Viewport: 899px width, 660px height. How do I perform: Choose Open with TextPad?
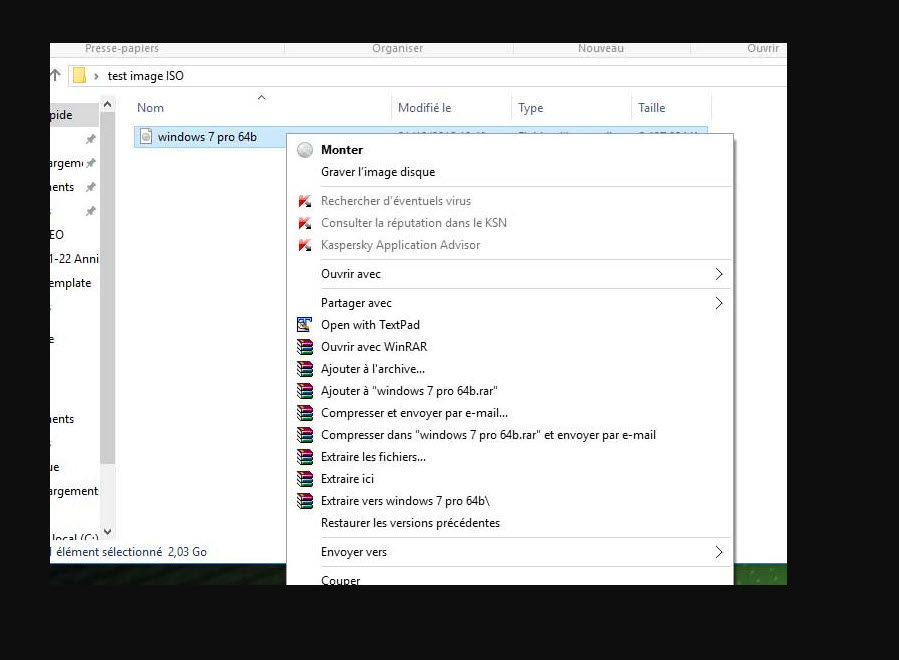(x=370, y=325)
